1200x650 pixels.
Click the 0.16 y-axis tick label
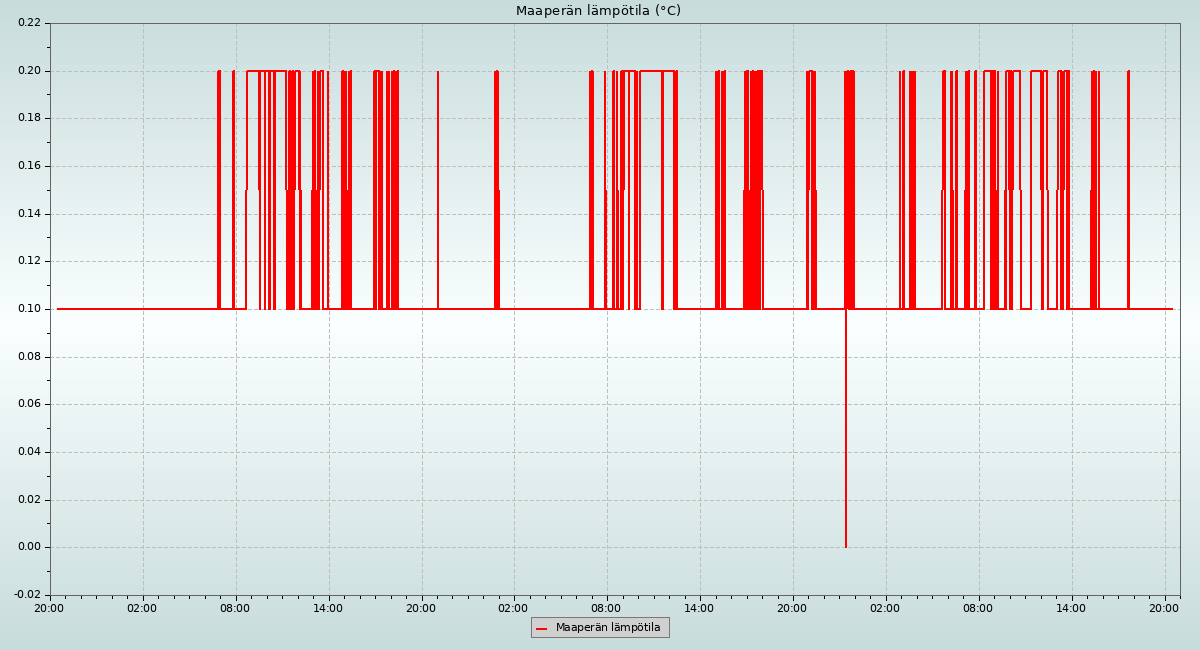[29, 166]
